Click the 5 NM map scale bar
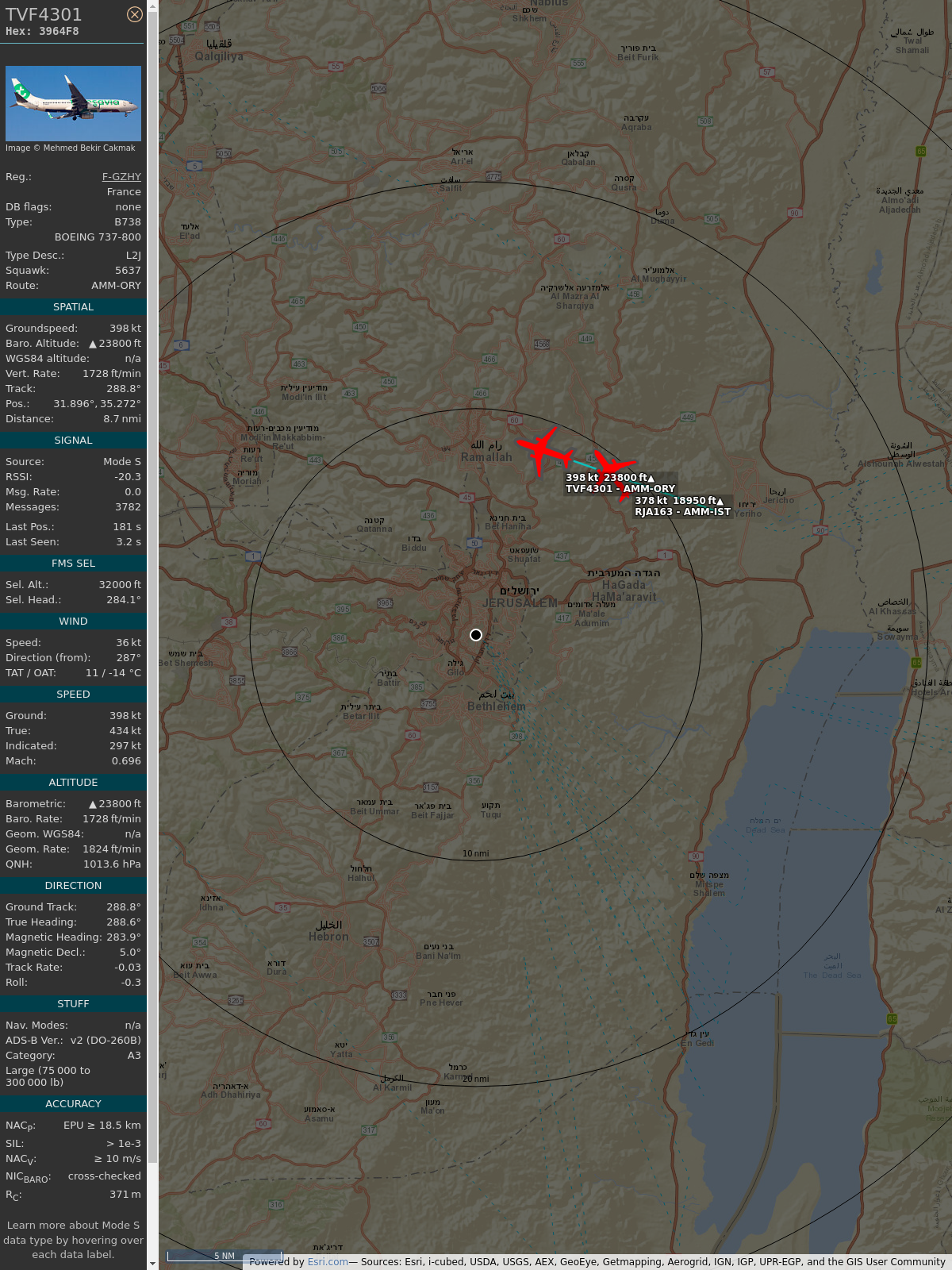The image size is (952, 1270). 225,1256
